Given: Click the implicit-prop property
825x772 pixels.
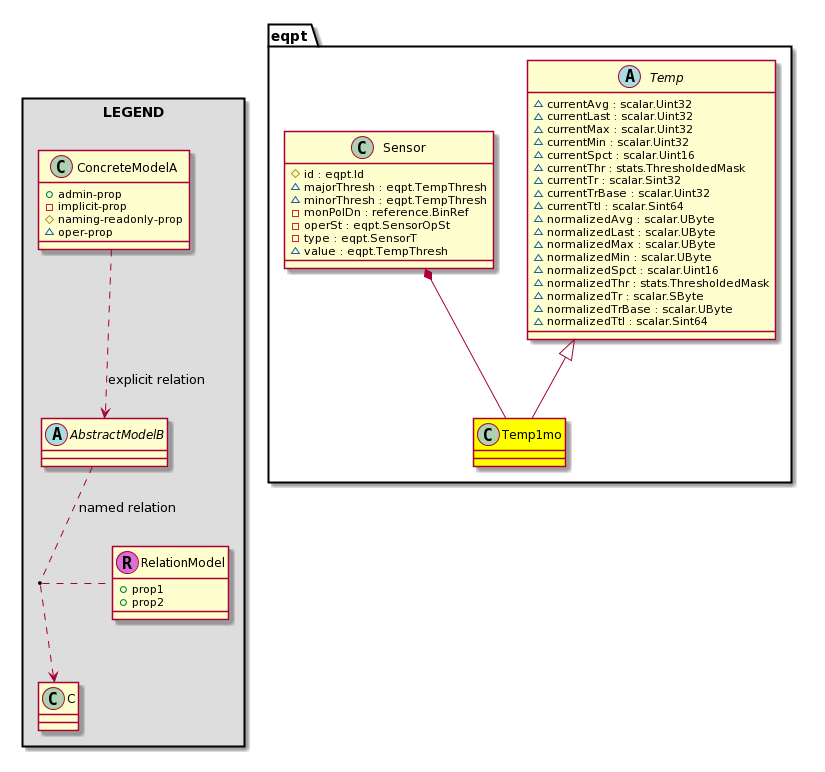Looking at the screenshot, I should (92, 207).
